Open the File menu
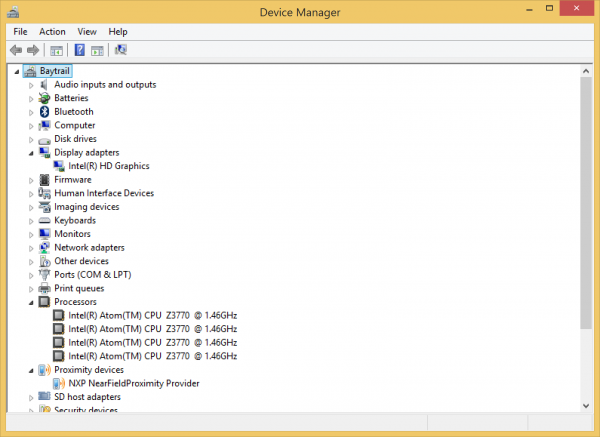The height and width of the screenshot is (437, 600). coord(20,32)
